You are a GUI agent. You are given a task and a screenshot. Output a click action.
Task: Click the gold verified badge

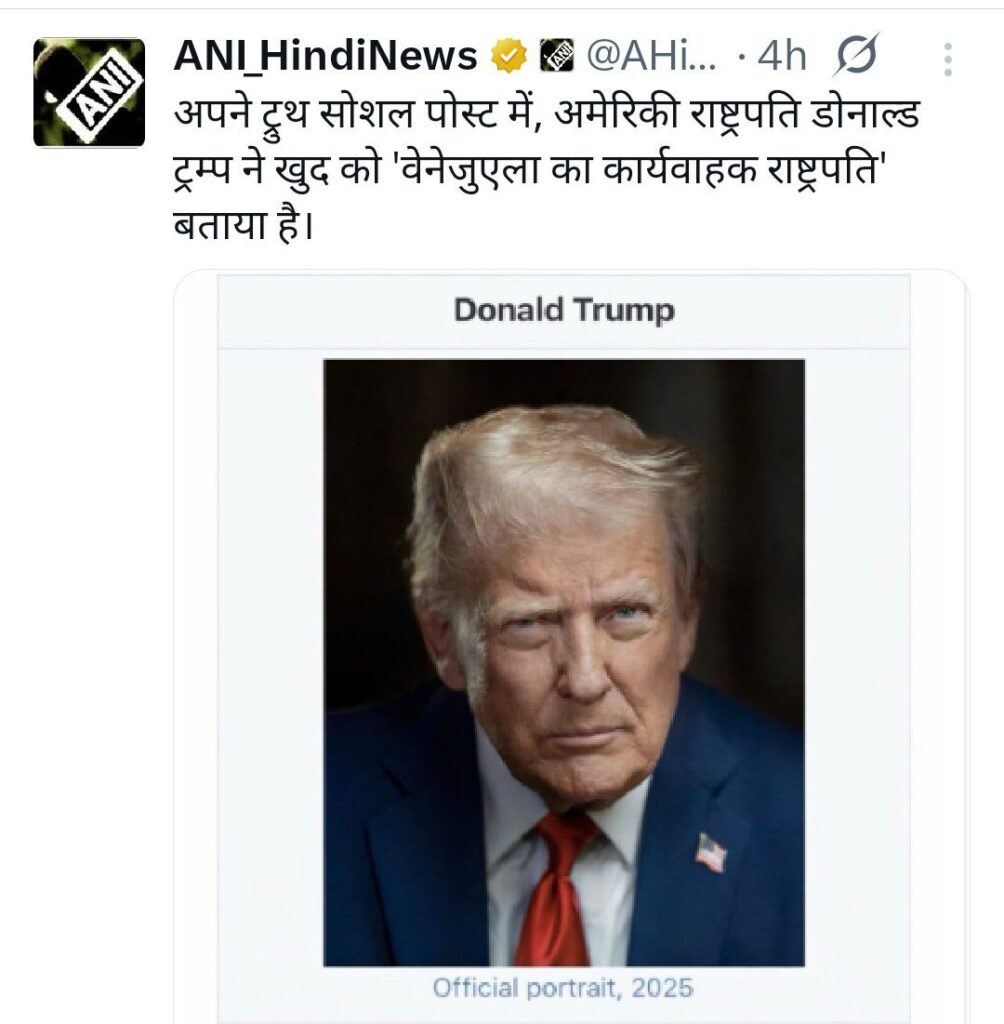509,56
